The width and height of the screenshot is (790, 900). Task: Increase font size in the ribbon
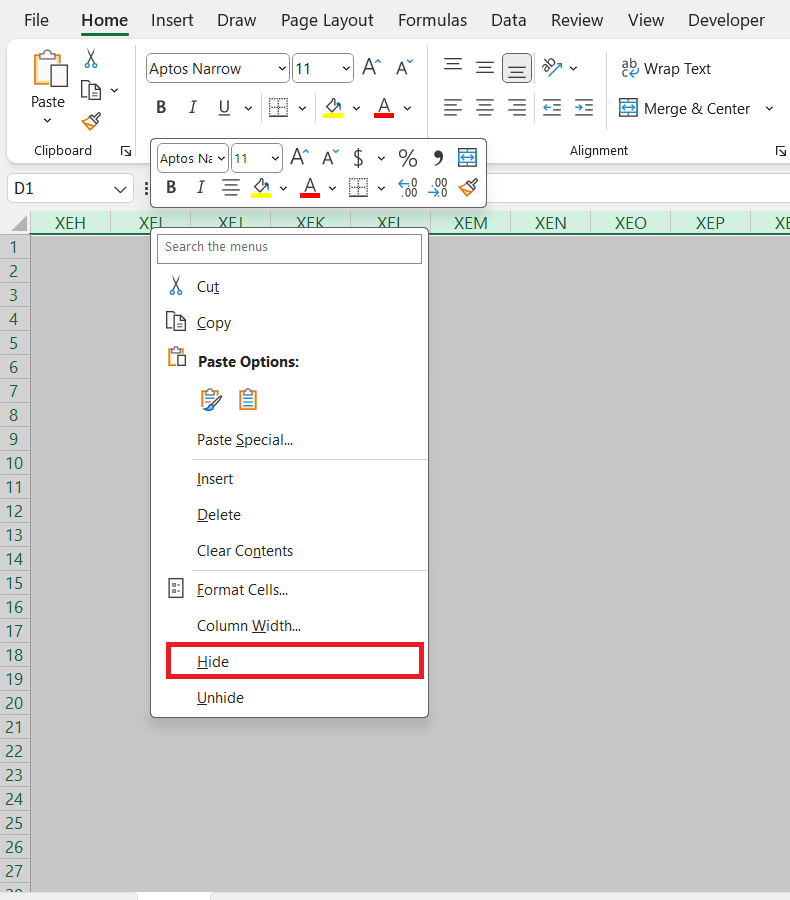coord(371,68)
